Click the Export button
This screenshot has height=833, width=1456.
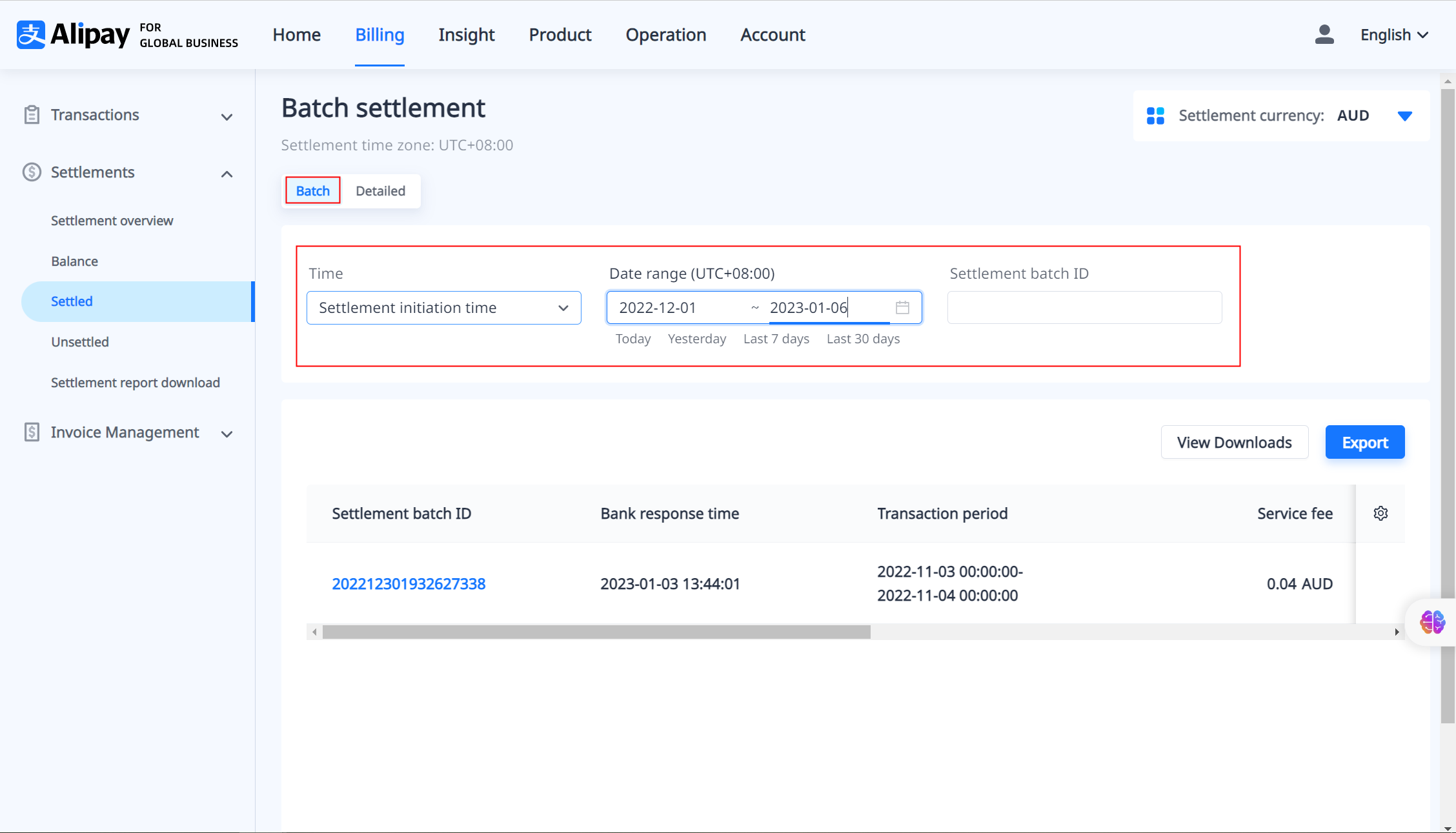pyautogui.click(x=1364, y=443)
